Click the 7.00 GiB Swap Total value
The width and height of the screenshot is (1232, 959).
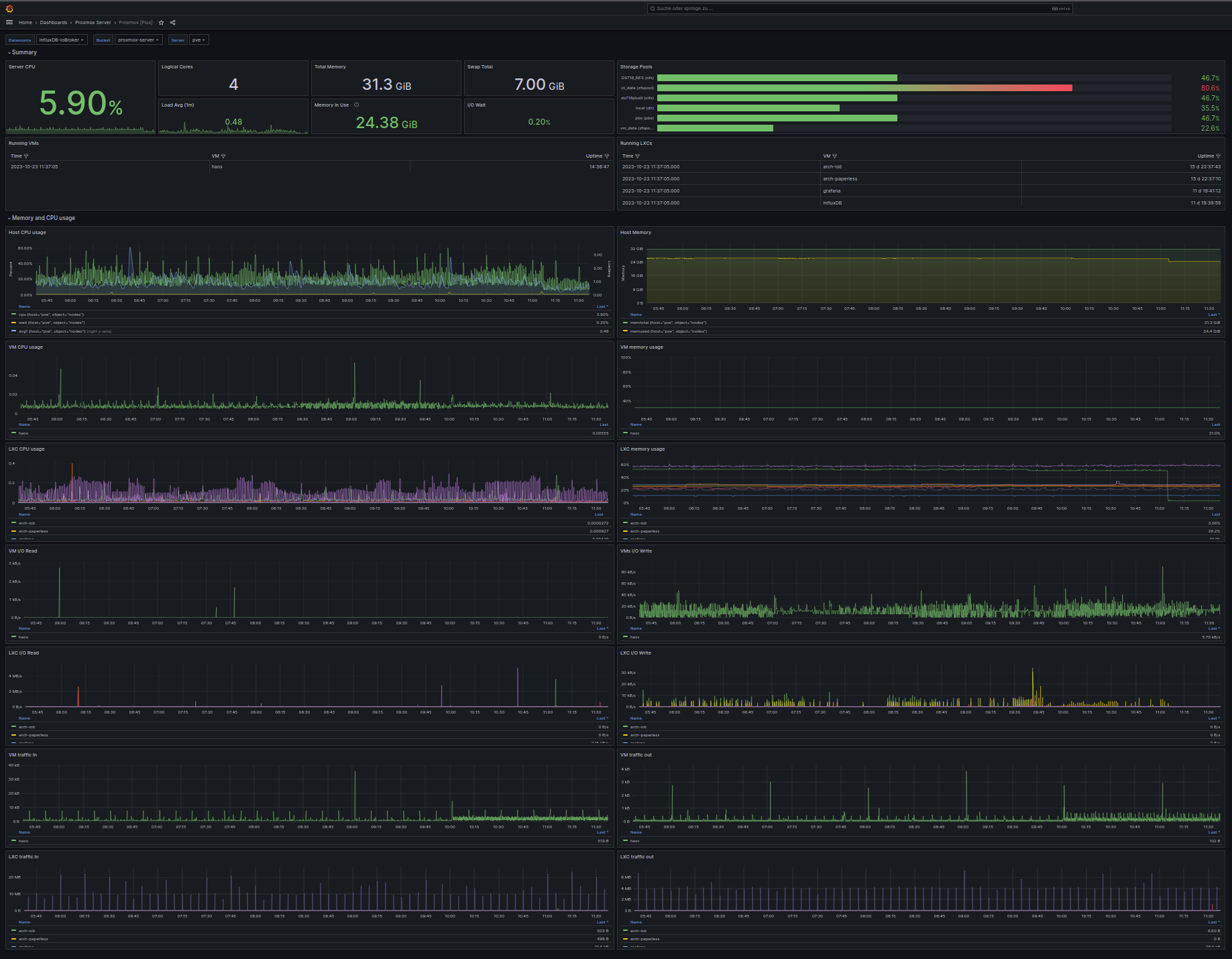539,84
